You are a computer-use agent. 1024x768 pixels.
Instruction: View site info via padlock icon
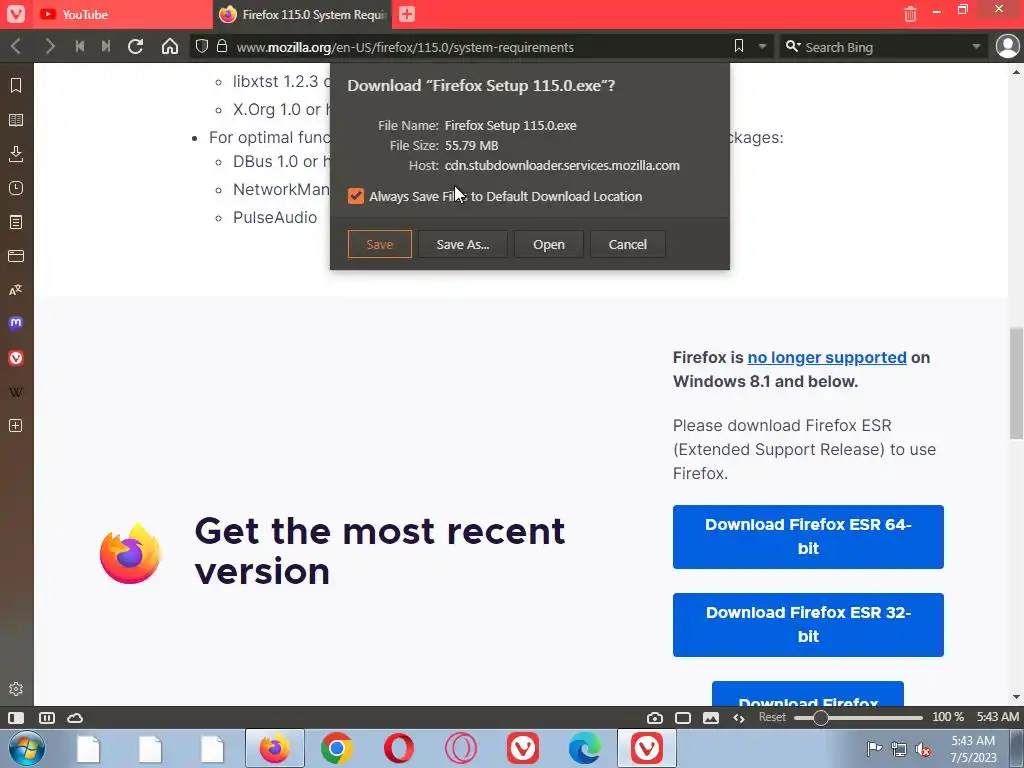coord(222,46)
